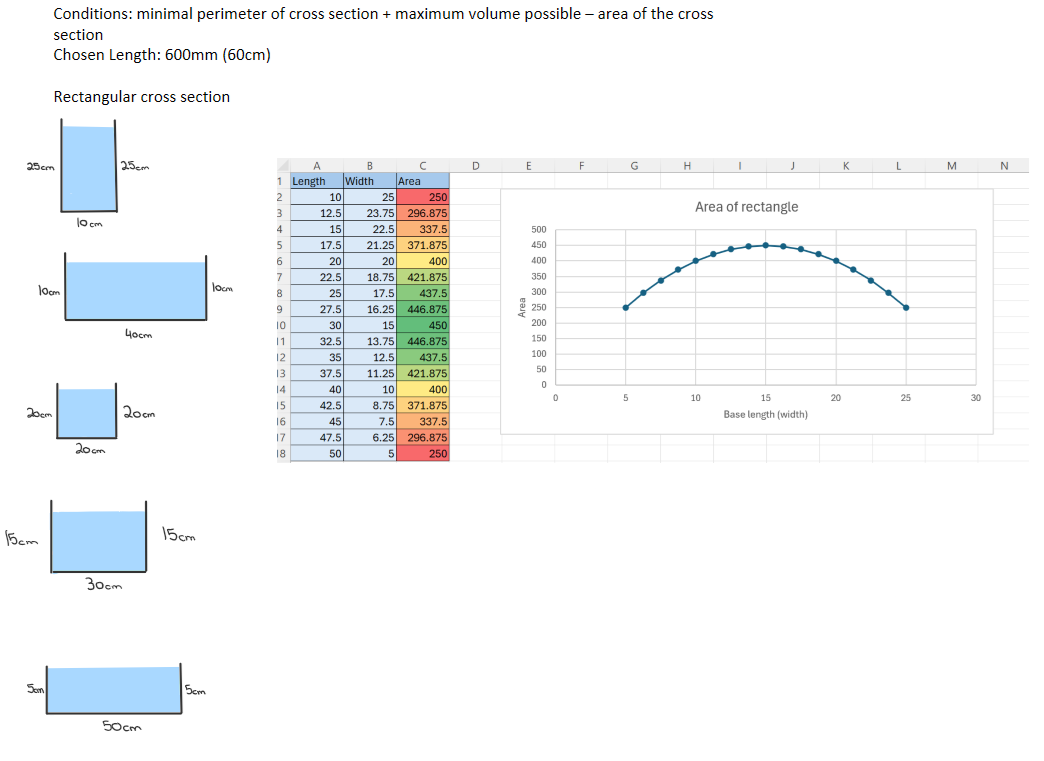Click the vertical Area axis label

[522, 308]
